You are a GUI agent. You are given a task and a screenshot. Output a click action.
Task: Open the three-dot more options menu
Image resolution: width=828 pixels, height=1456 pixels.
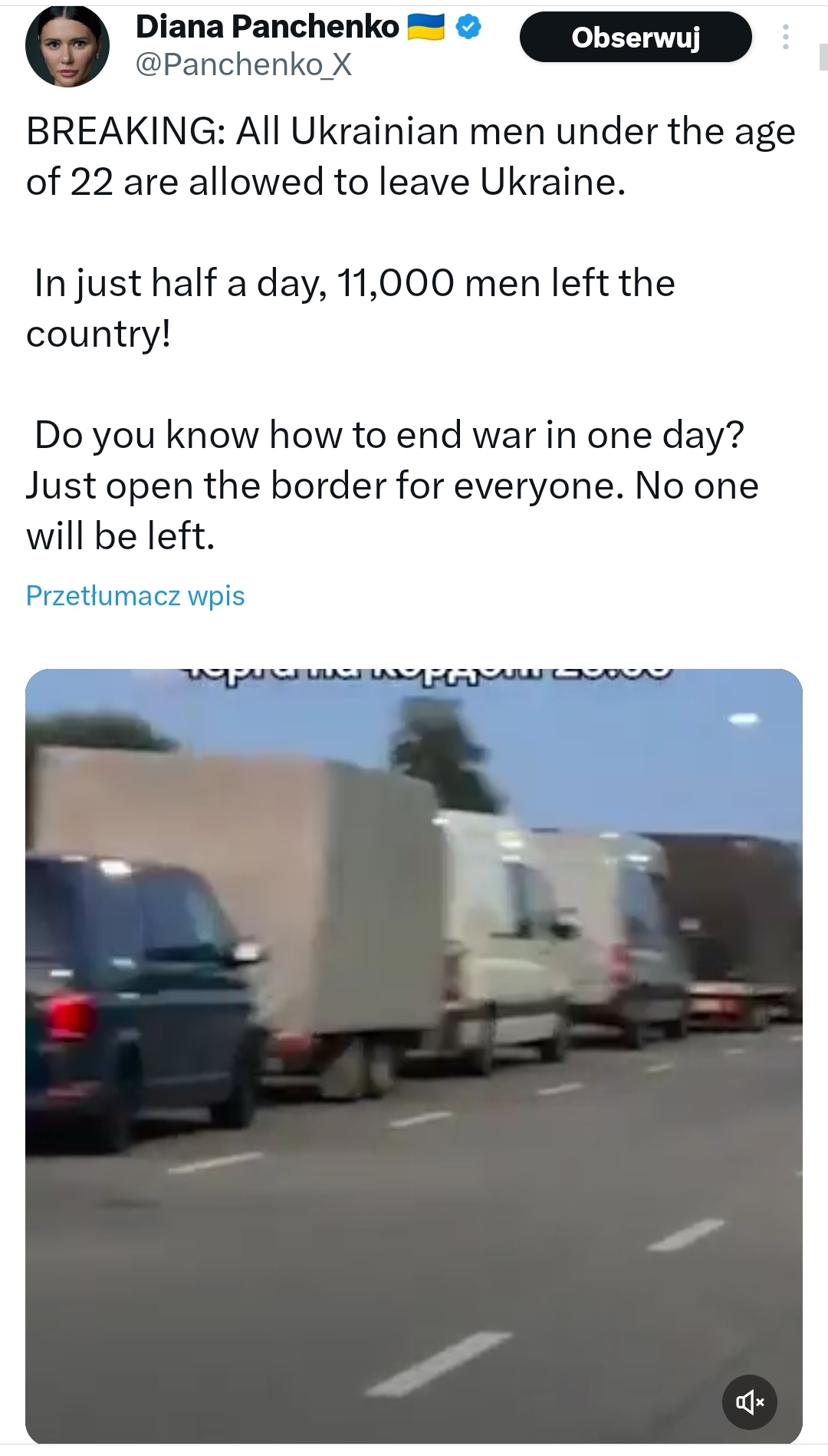coord(785,37)
